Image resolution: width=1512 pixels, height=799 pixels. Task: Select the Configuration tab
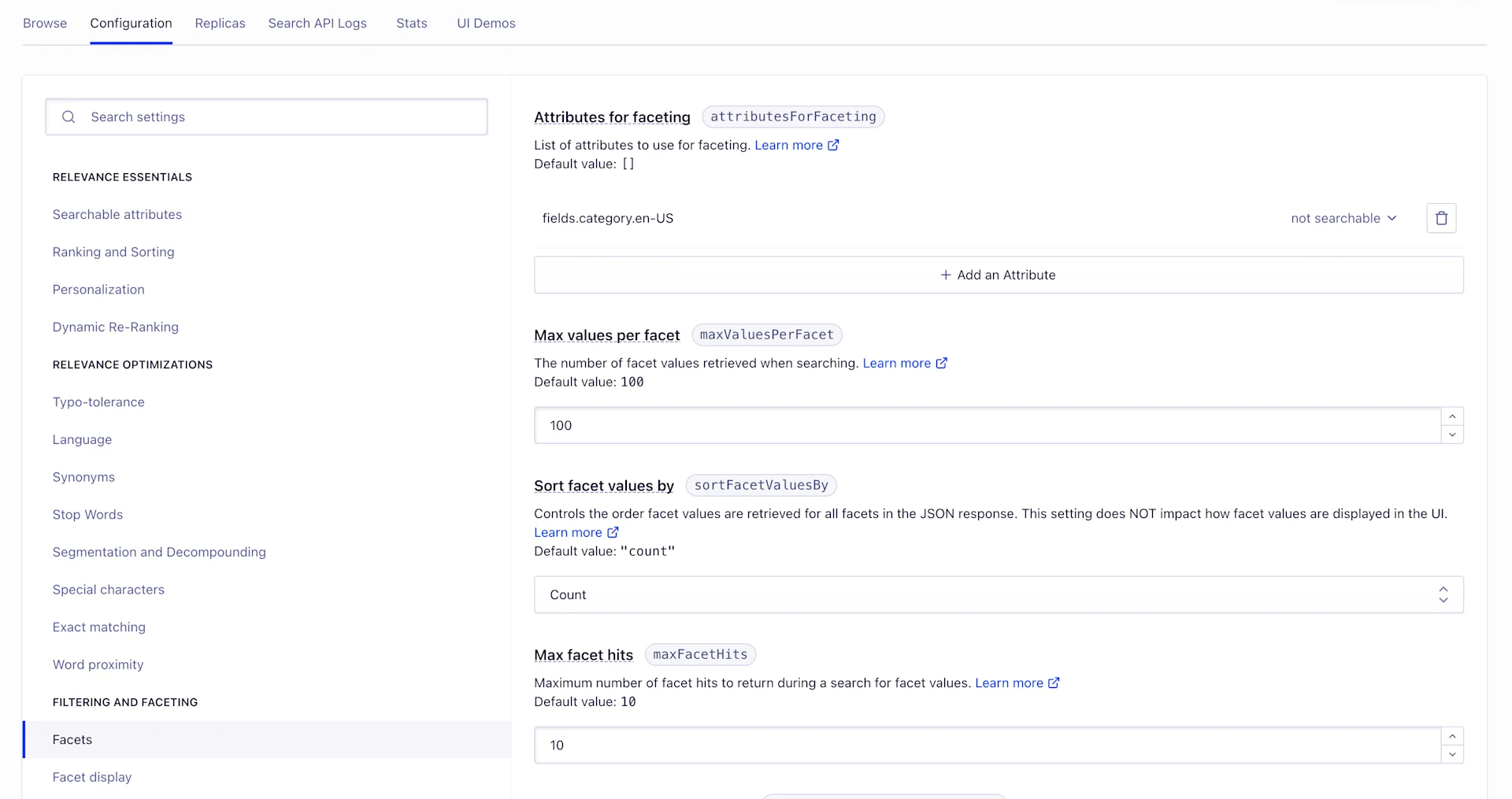[131, 23]
